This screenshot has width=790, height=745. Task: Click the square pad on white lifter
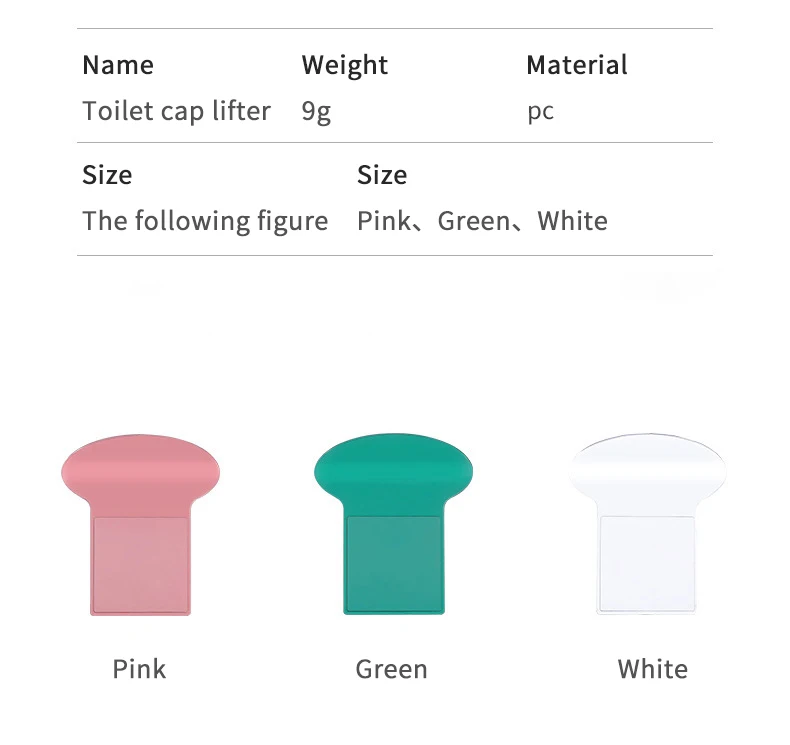click(647, 563)
